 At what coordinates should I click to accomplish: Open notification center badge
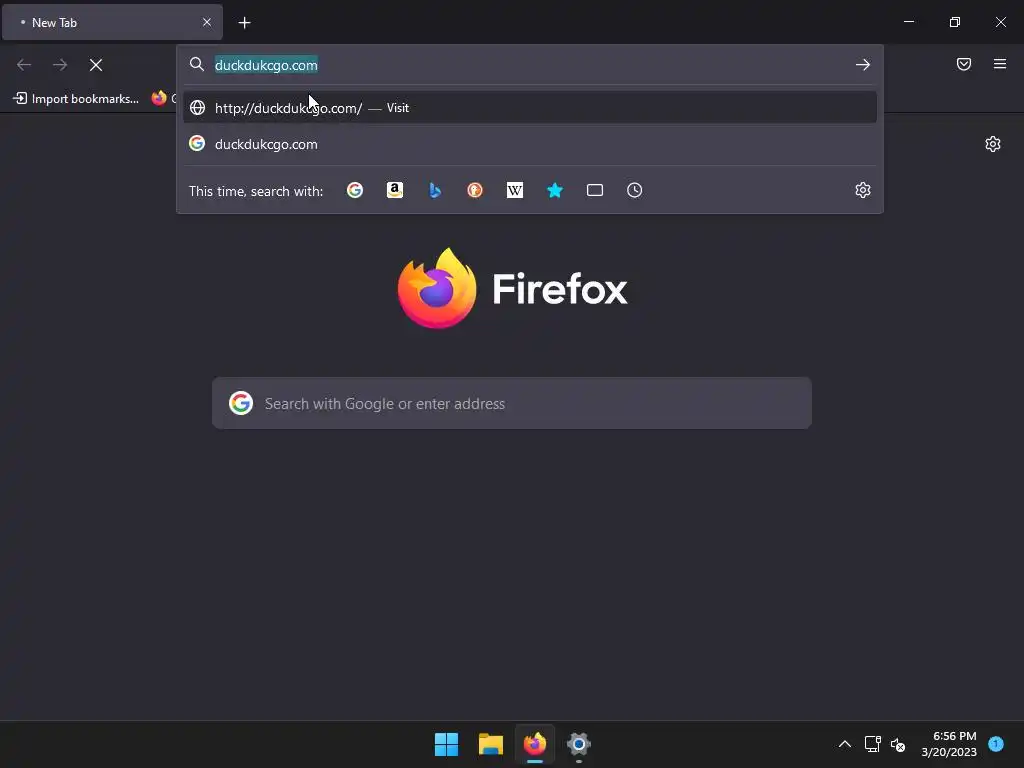coord(996,743)
